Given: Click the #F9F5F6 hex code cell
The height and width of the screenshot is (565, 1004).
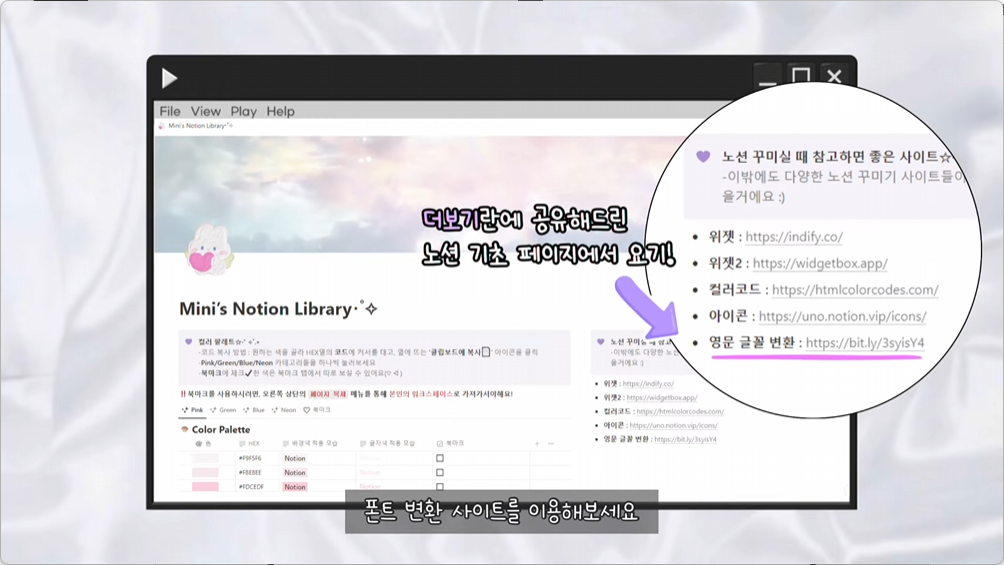Looking at the screenshot, I should 250,458.
